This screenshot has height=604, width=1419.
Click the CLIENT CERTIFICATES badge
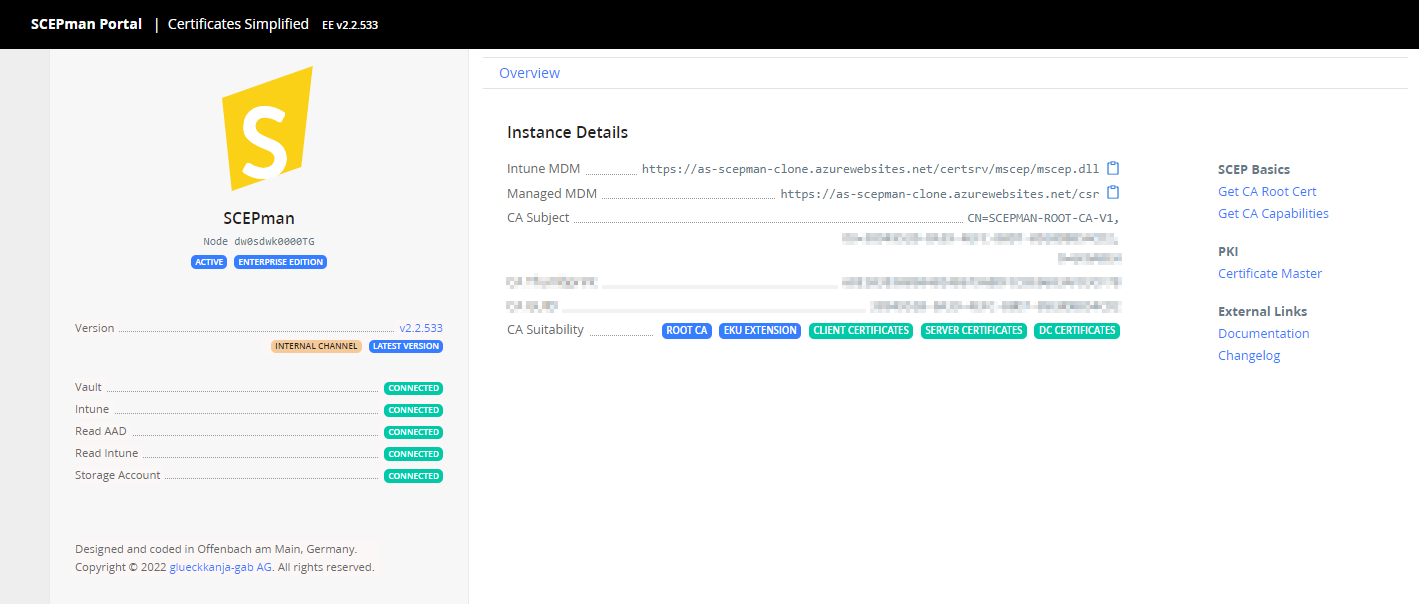[861, 330]
